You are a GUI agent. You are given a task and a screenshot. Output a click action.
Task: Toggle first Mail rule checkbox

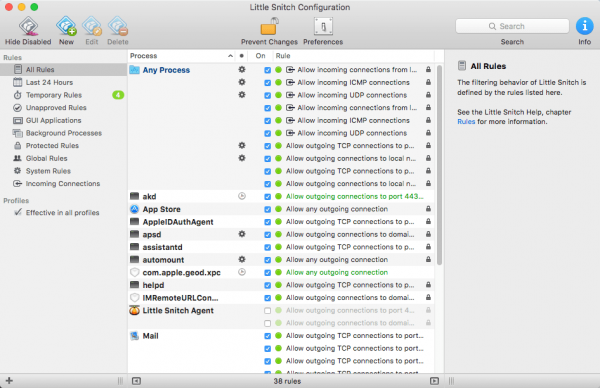(x=267, y=336)
